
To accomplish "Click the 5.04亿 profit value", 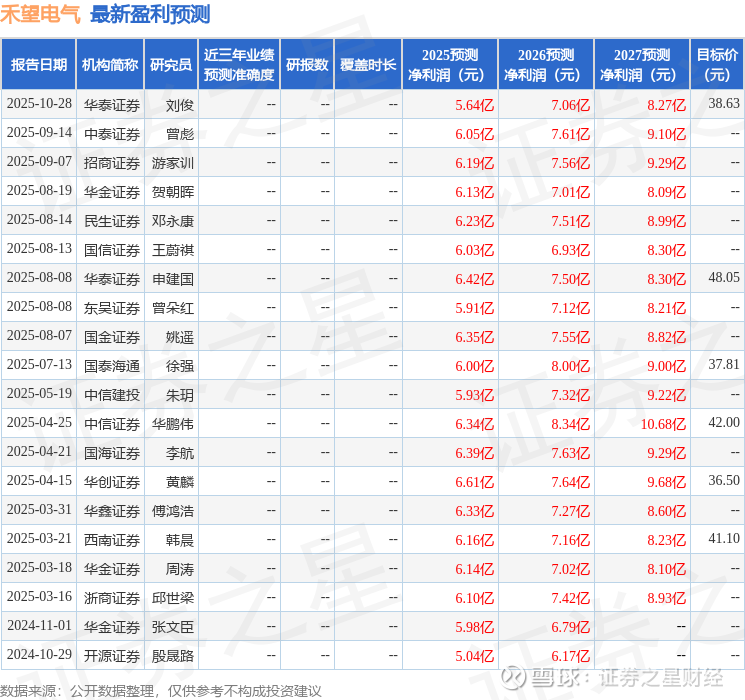I will 475,656.
